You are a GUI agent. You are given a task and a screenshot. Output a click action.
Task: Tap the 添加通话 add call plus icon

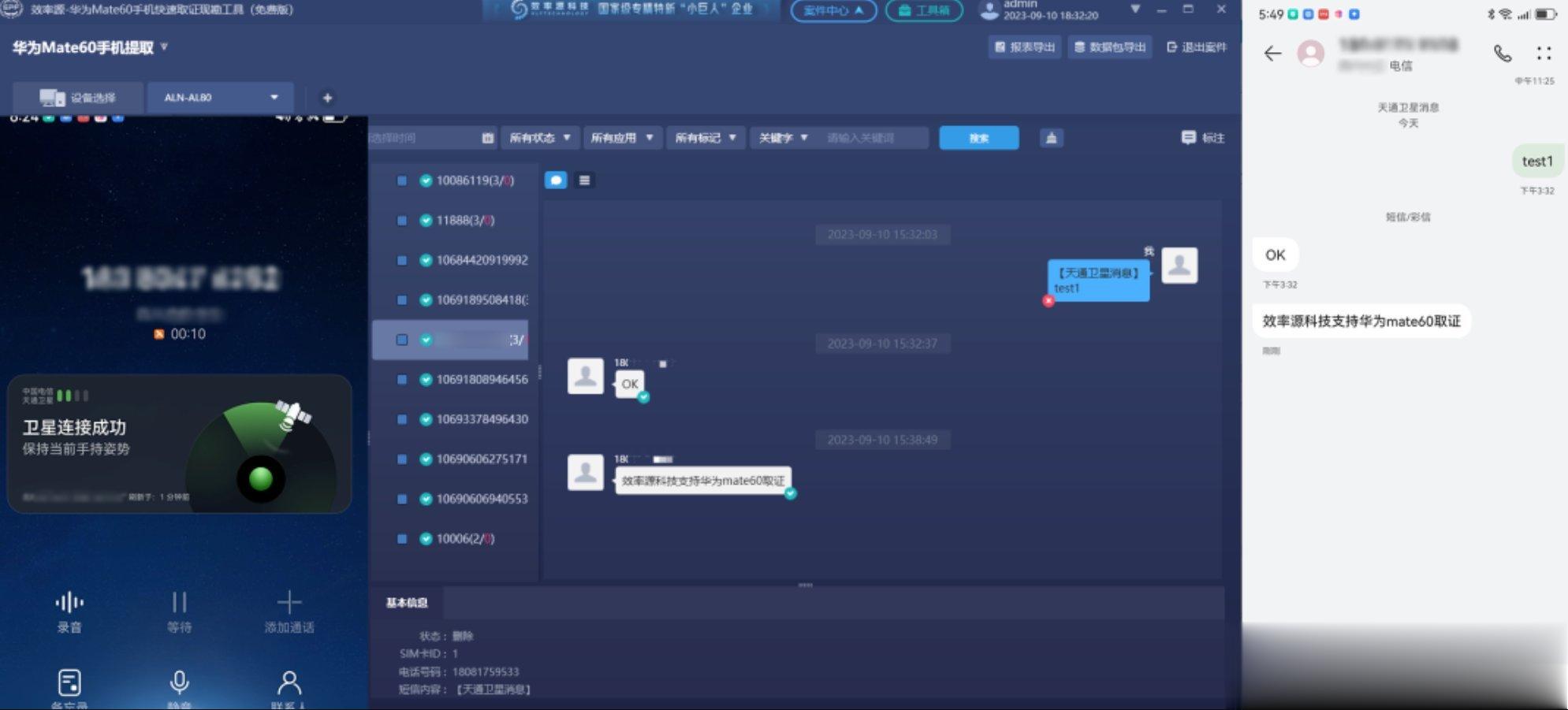click(x=289, y=603)
